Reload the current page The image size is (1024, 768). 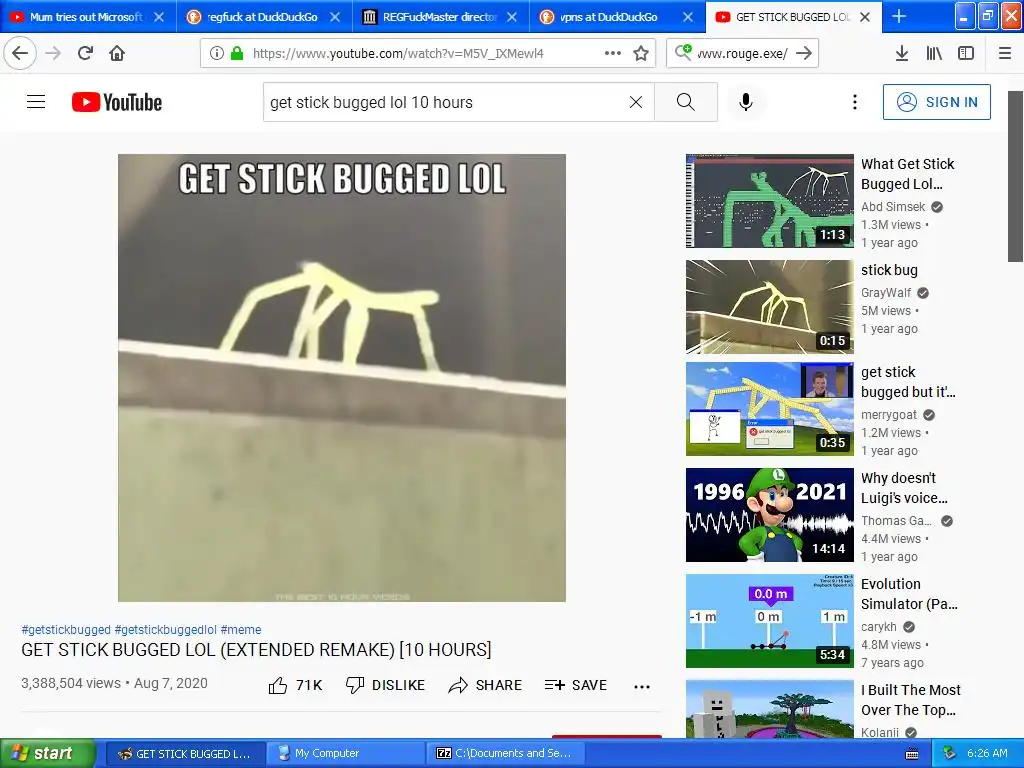pos(85,53)
